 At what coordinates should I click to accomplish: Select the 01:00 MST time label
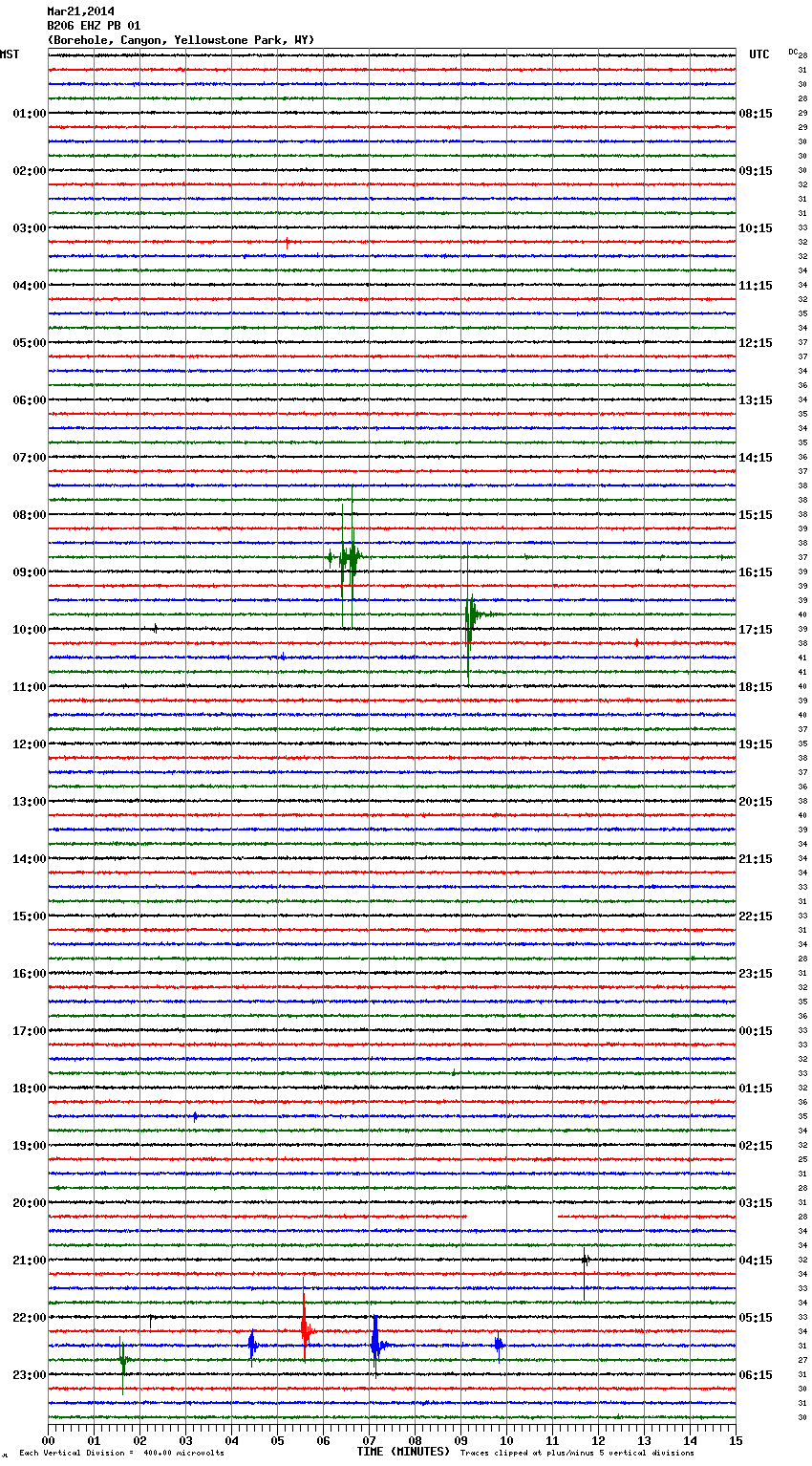30,114
